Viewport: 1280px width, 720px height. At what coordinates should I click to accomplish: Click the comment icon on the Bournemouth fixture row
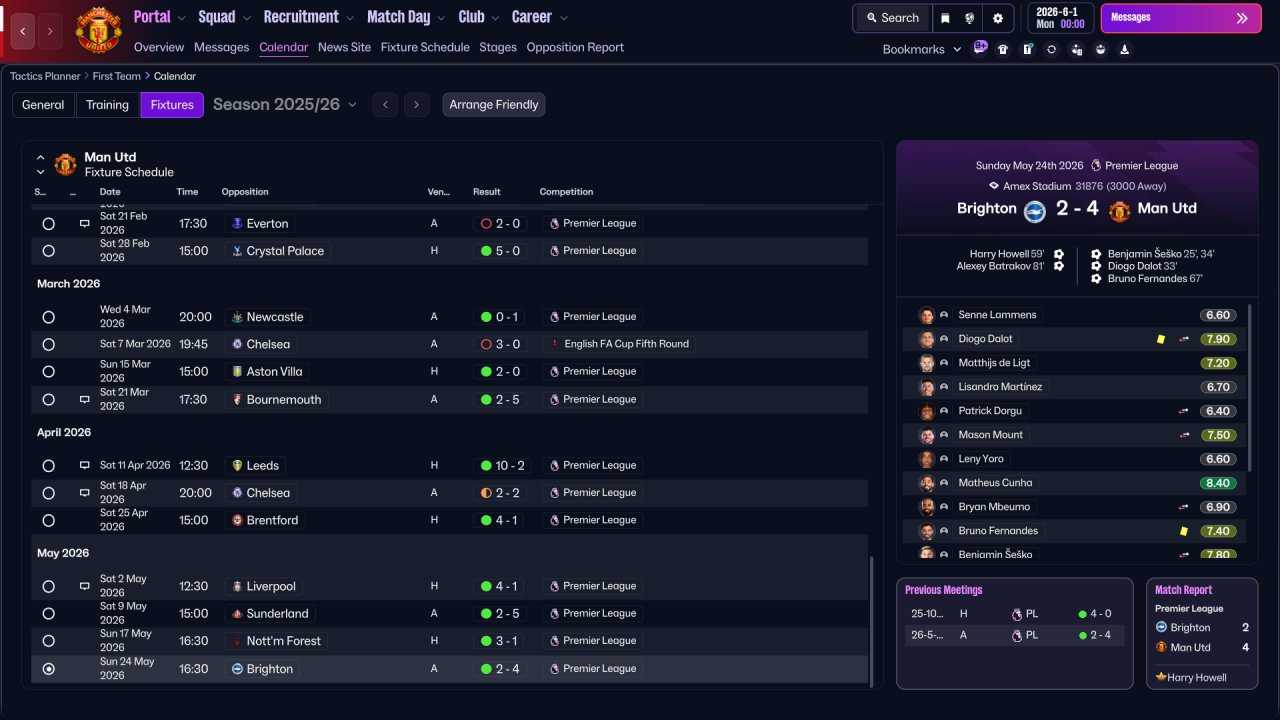pyautogui.click(x=85, y=399)
